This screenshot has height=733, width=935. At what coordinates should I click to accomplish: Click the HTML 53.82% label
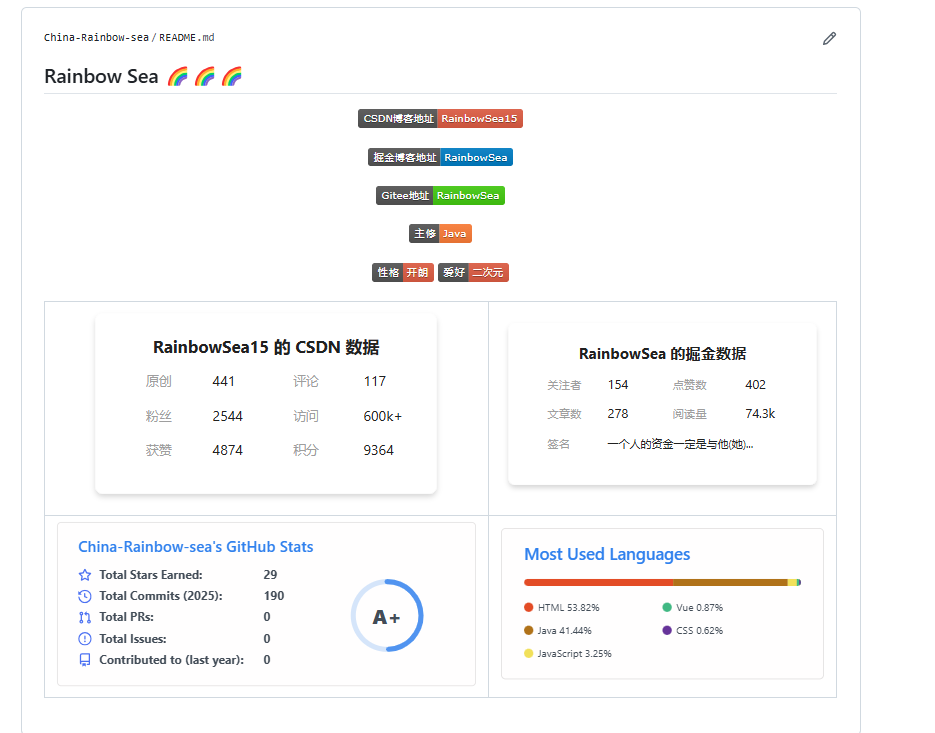[x=568, y=607]
